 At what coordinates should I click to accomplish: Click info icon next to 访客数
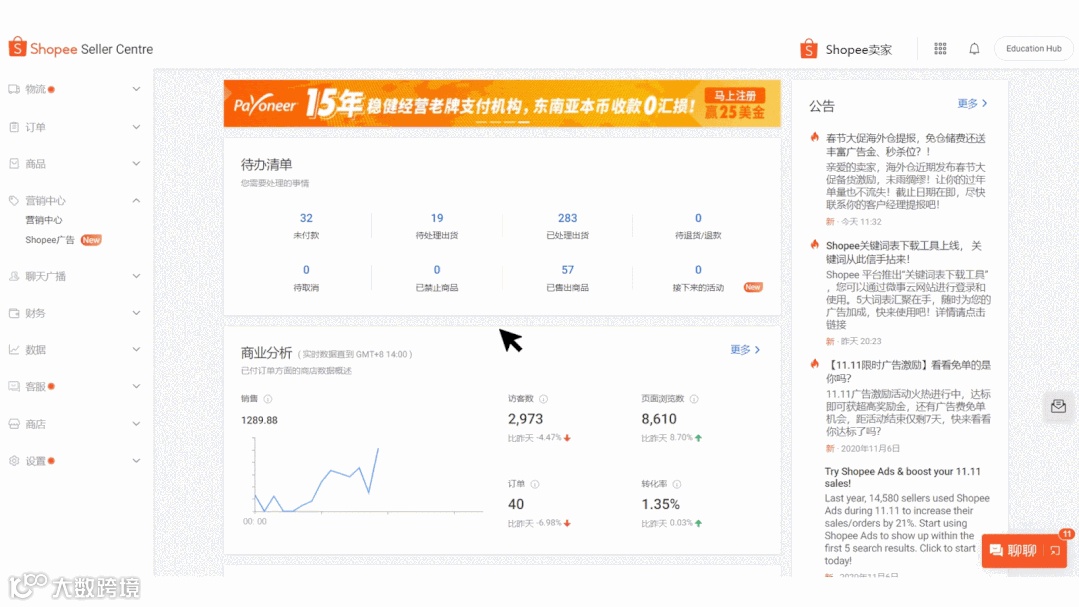coord(544,398)
